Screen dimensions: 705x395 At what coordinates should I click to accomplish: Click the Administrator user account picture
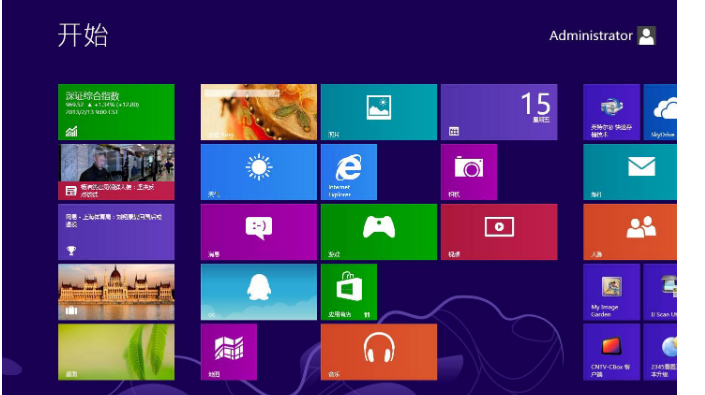pyautogui.click(x=647, y=36)
